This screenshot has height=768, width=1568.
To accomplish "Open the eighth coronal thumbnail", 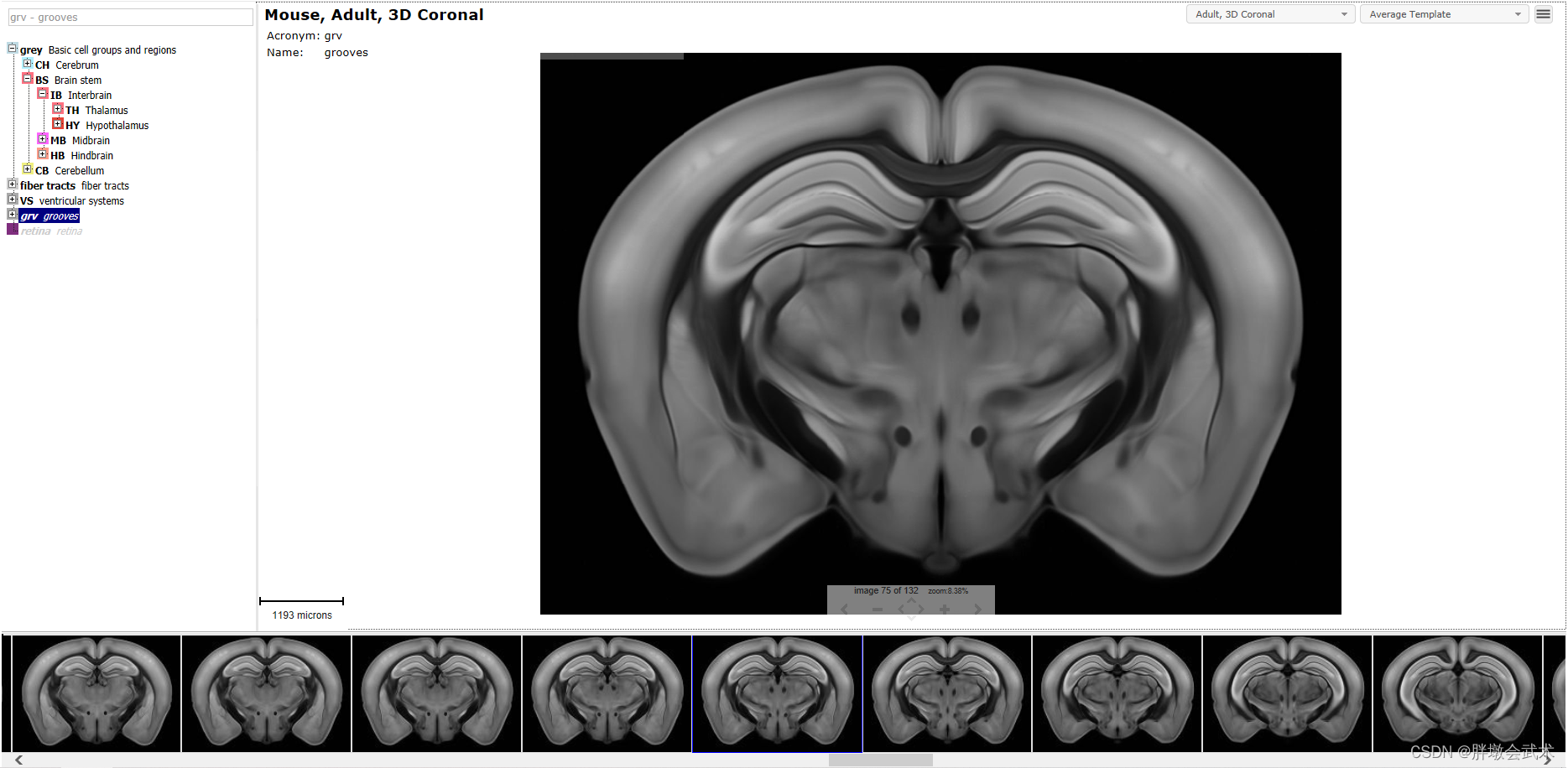I will (x=1287, y=693).
